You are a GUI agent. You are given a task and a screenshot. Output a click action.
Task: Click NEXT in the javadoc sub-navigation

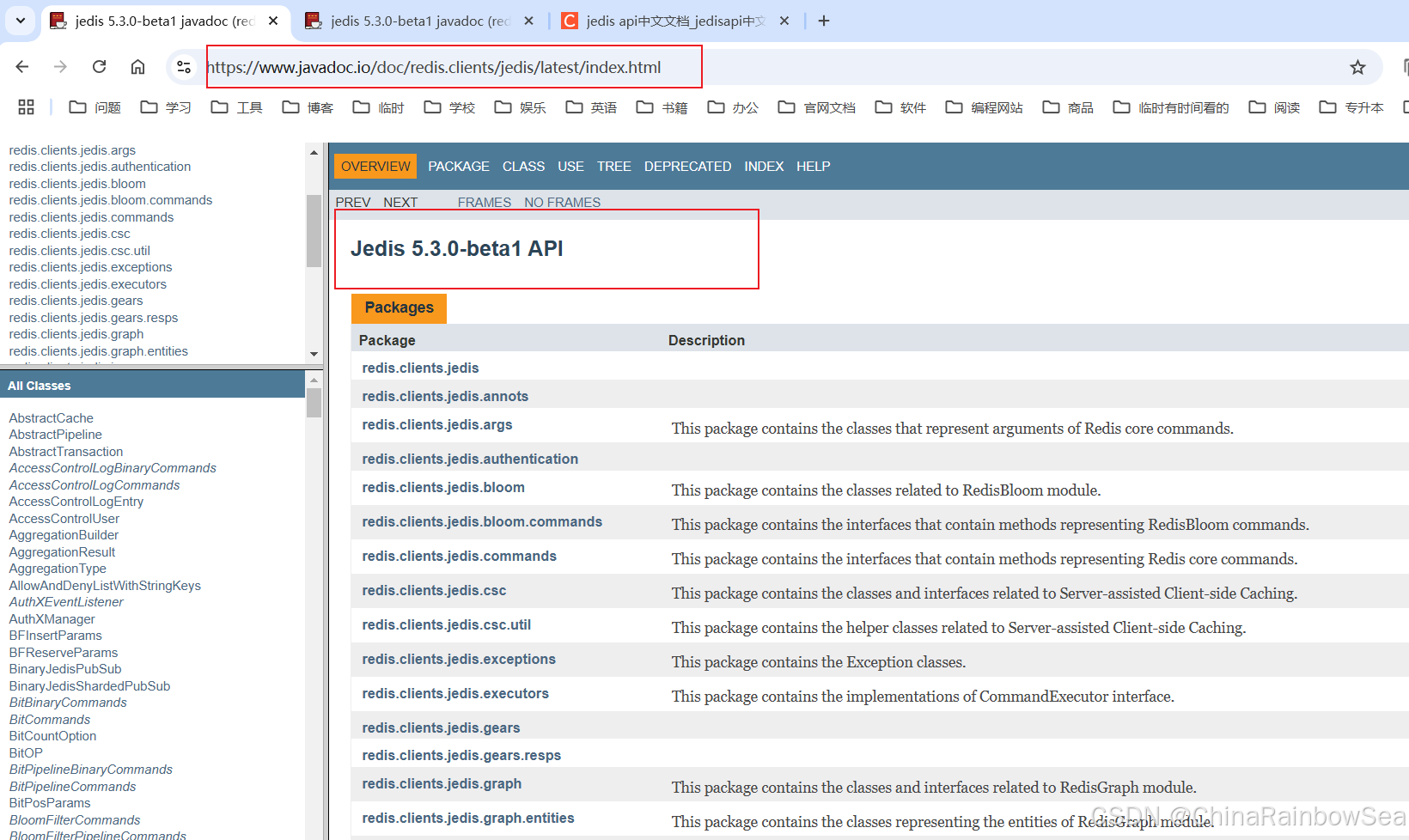400,202
